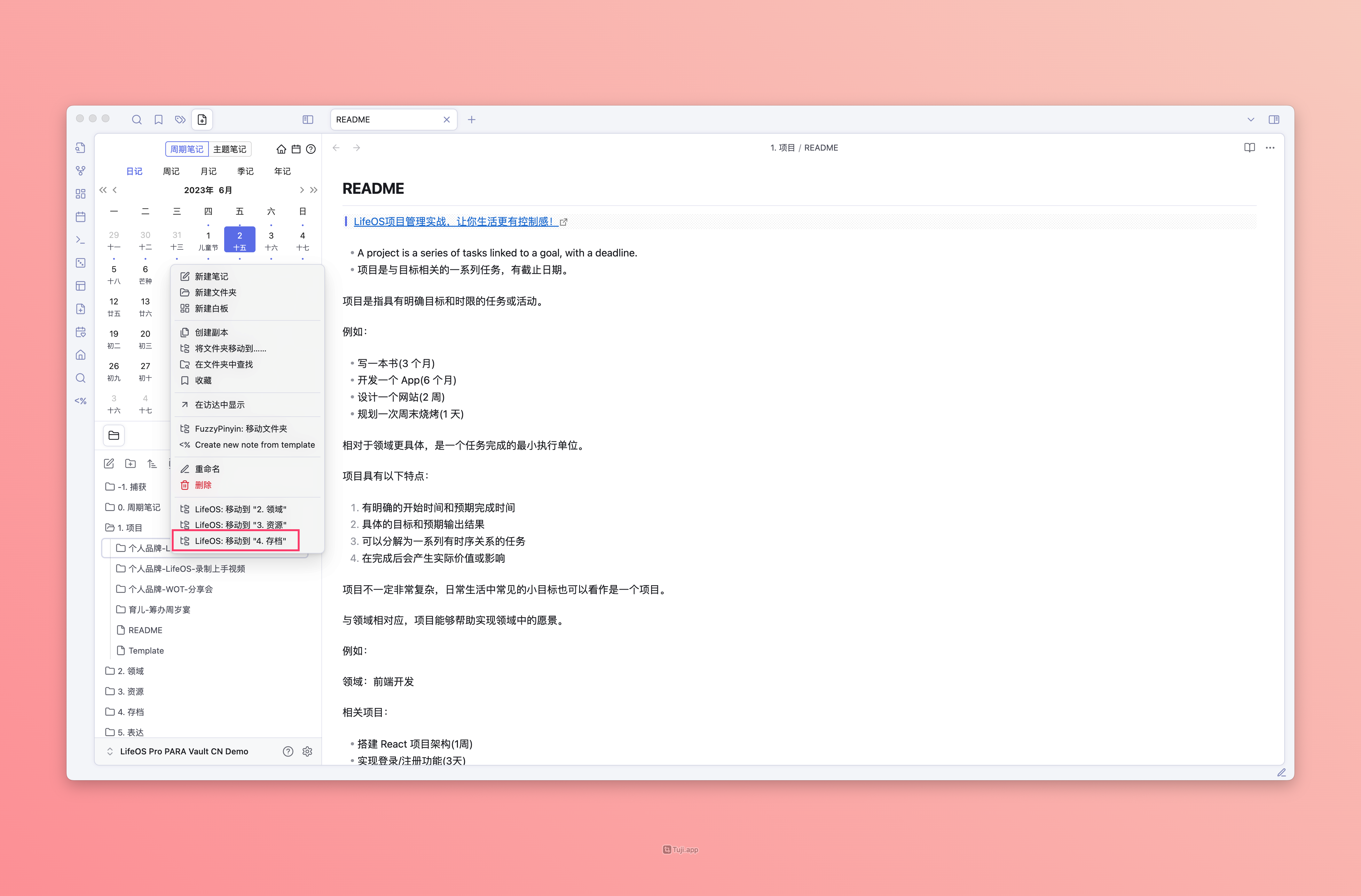Toggle the left sidebar panel
The image size is (1361, 896).
point(308,120)
